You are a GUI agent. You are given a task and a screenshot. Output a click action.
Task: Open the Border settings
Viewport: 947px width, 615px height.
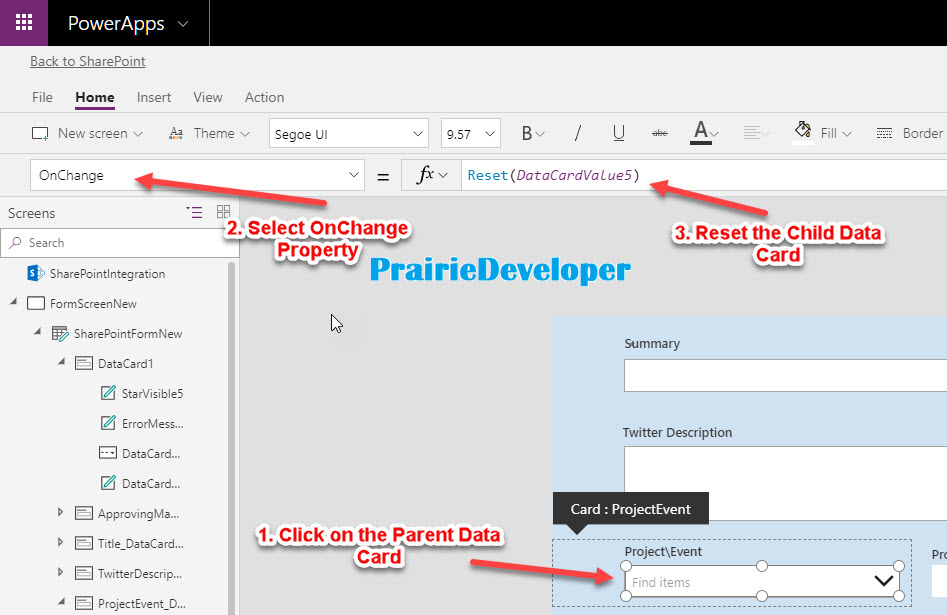[909, 134]
